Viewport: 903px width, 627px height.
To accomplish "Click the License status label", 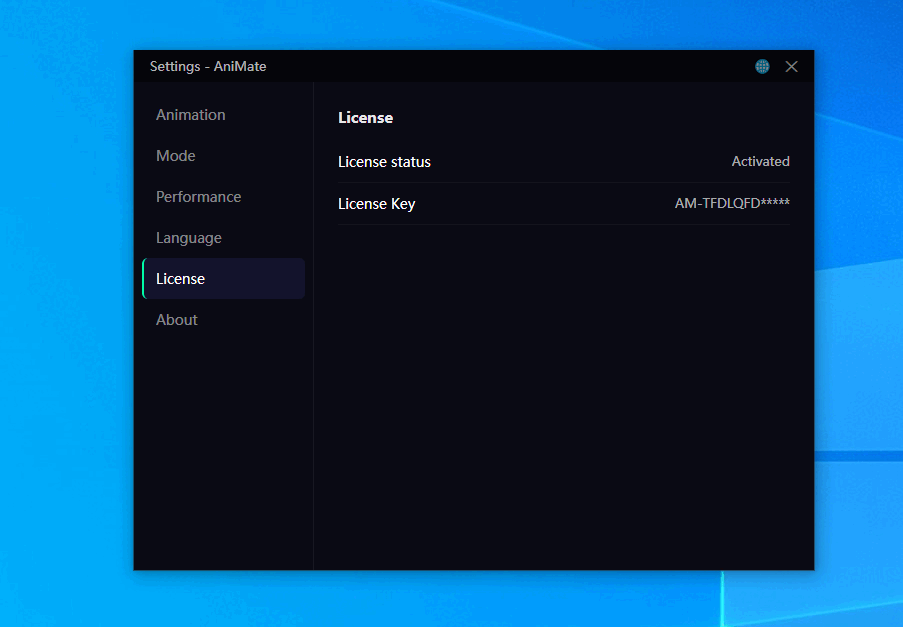I will [x=384, y=162].
